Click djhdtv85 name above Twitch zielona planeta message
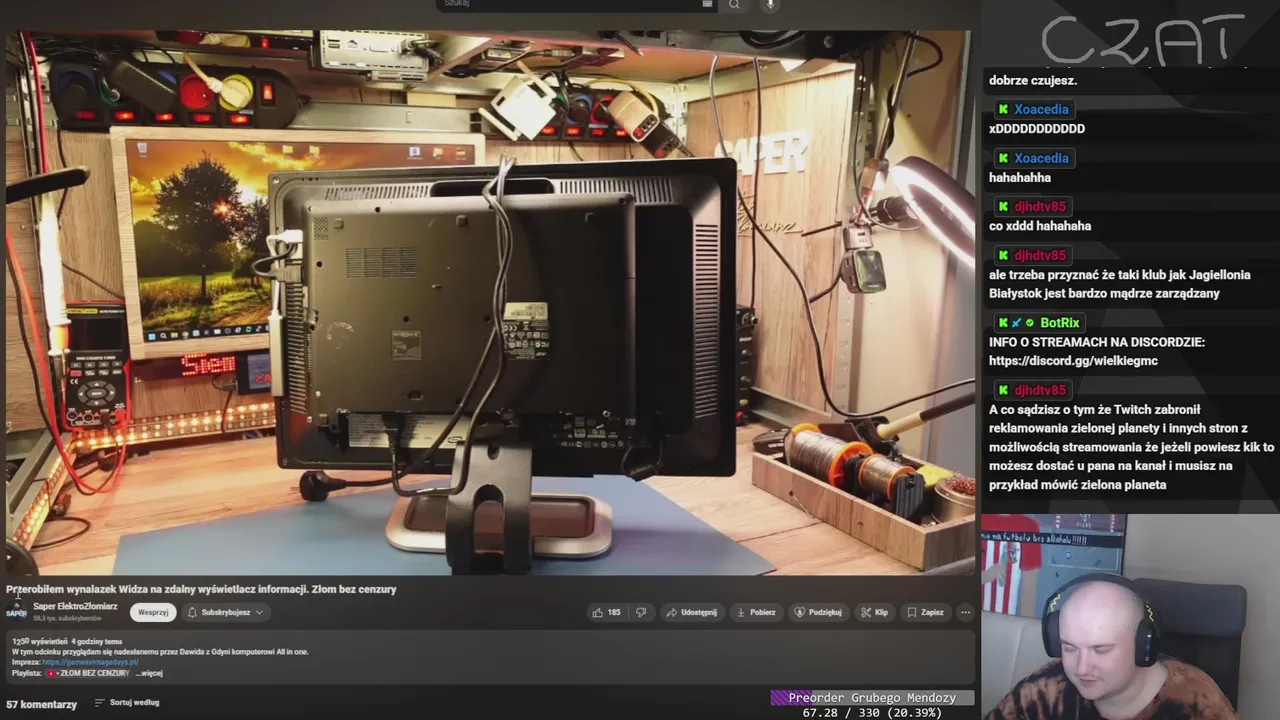Screen dimensions: 1280x720 [1040, 390]
